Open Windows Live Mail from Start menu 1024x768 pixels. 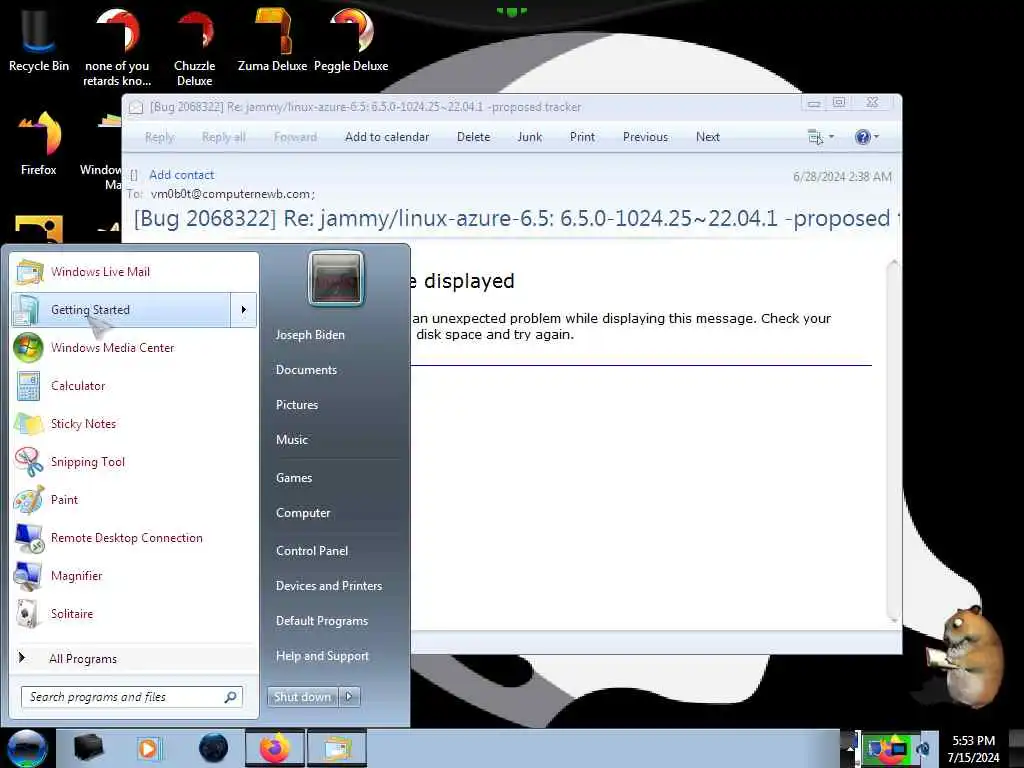click(x=135, y=272)
